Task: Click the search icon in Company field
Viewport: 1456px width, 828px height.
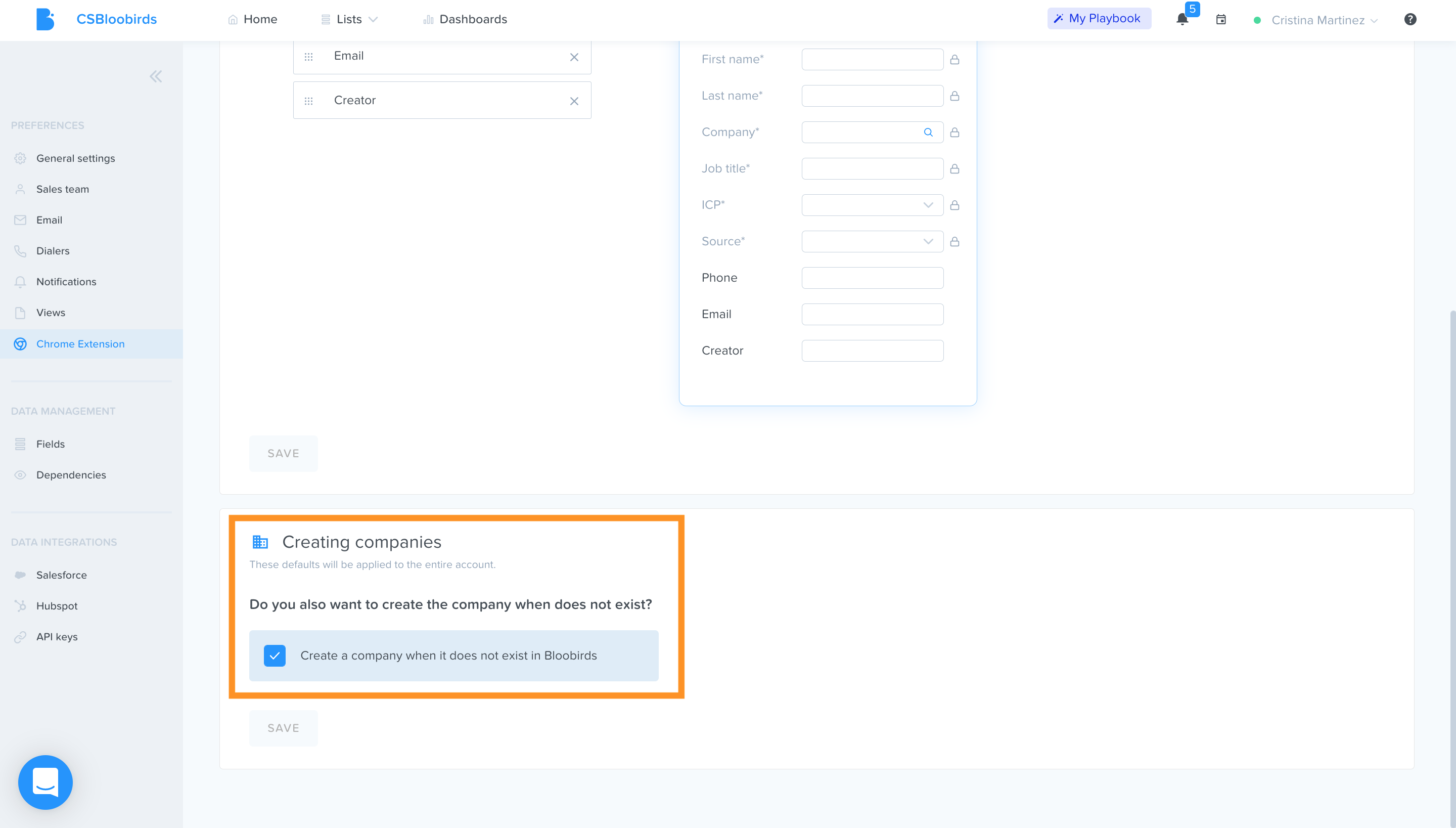Action: [x=928, y=133]
